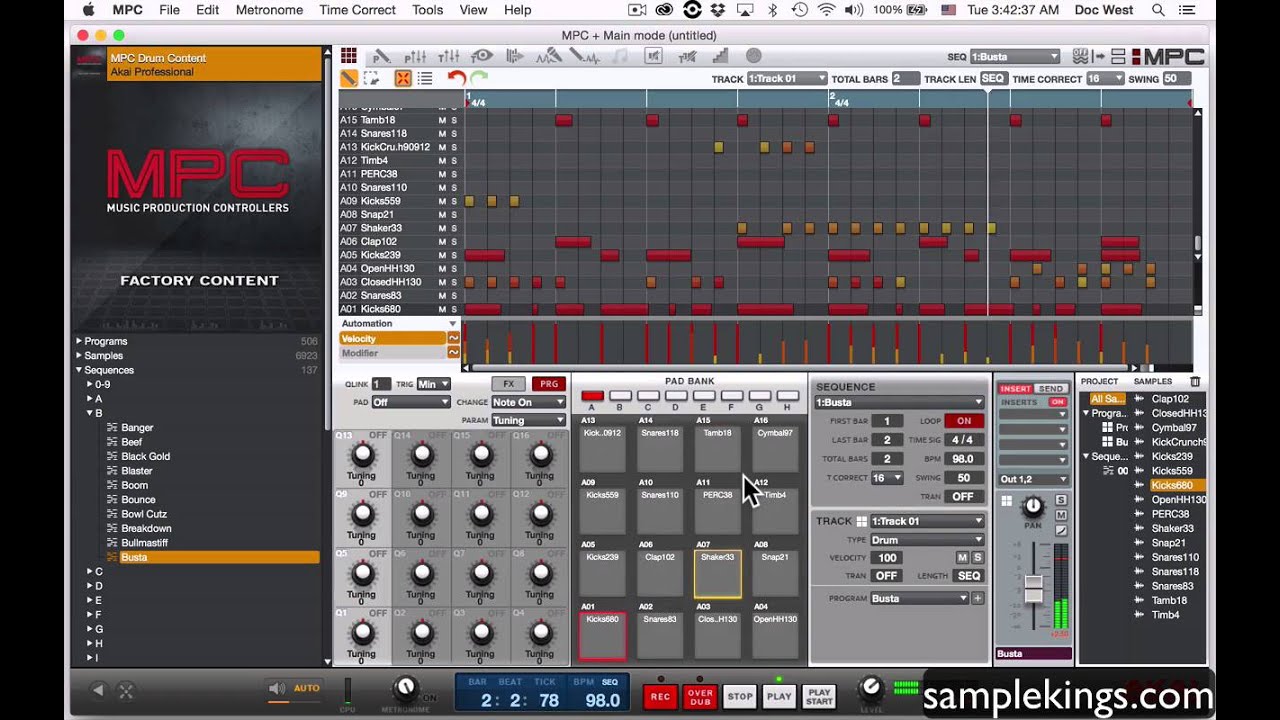1280x720 pixels.
Task: Click the channel volume fader
Action: [x=1034, y=588]
